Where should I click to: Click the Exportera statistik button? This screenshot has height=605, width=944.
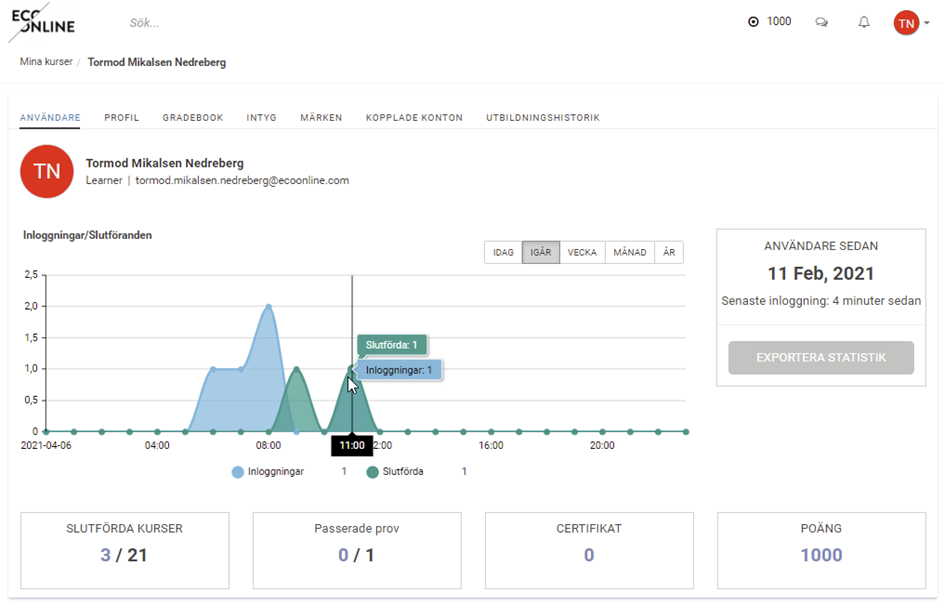click(821, 358)
